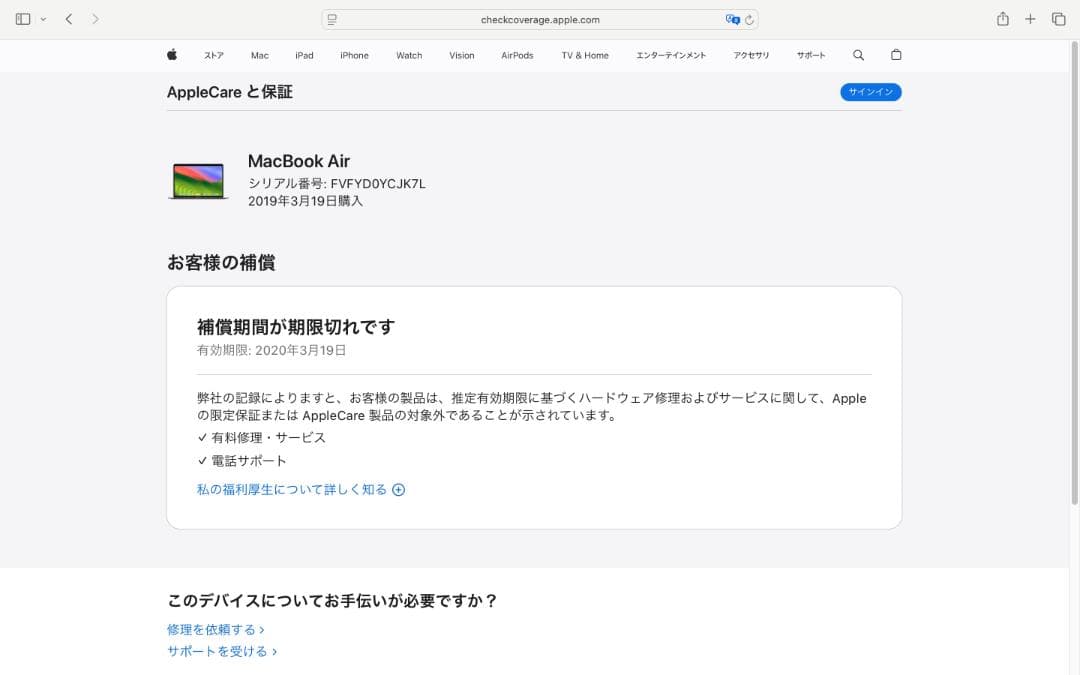The height and width of the screenshot is (675, 1080).
Task: Open the shopping bag icon
Action: coord(896,54)
